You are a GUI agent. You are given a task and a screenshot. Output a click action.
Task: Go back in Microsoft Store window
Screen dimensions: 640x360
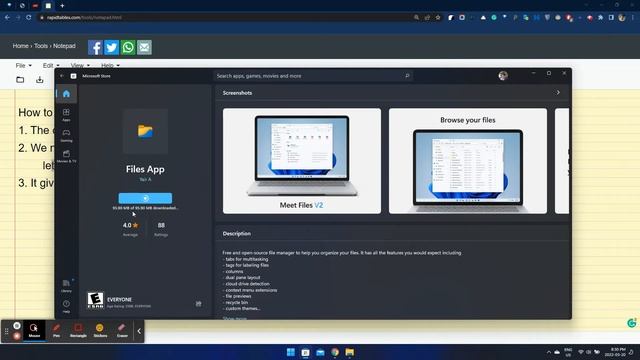pyautogui.click(x=62, y=76)
